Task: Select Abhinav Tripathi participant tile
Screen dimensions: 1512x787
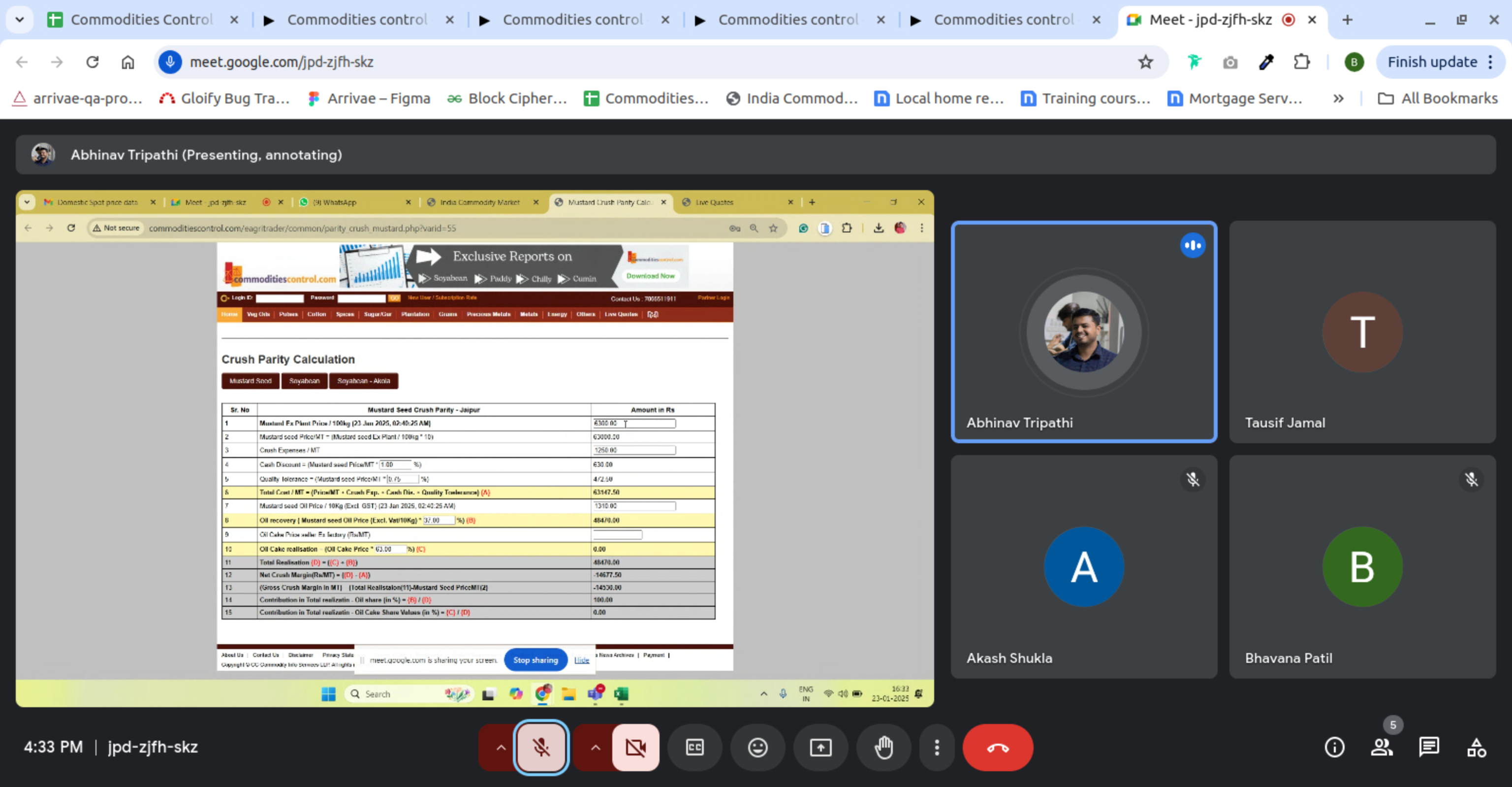Action: point(1083,332)
